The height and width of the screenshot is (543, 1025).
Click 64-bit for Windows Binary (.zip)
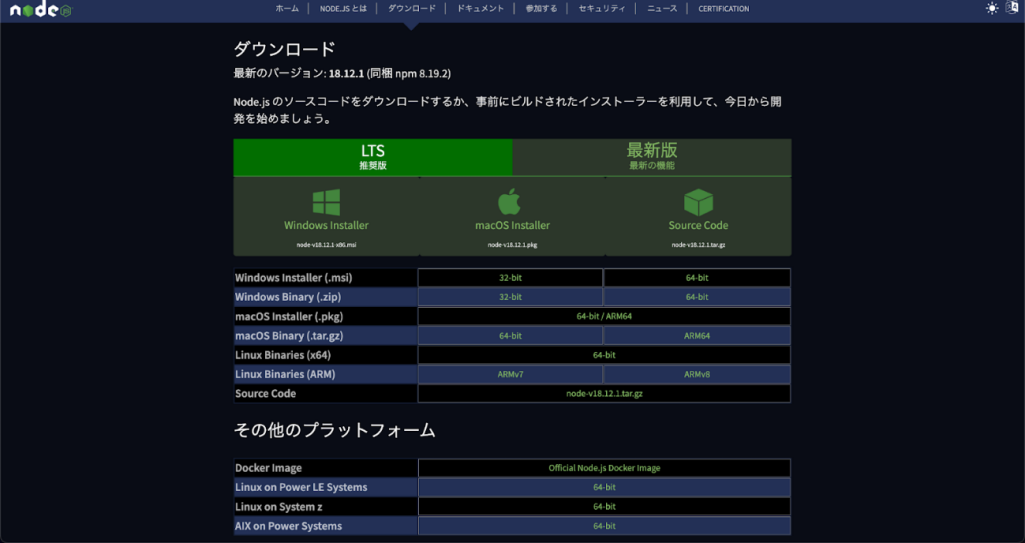pos(697,297)
